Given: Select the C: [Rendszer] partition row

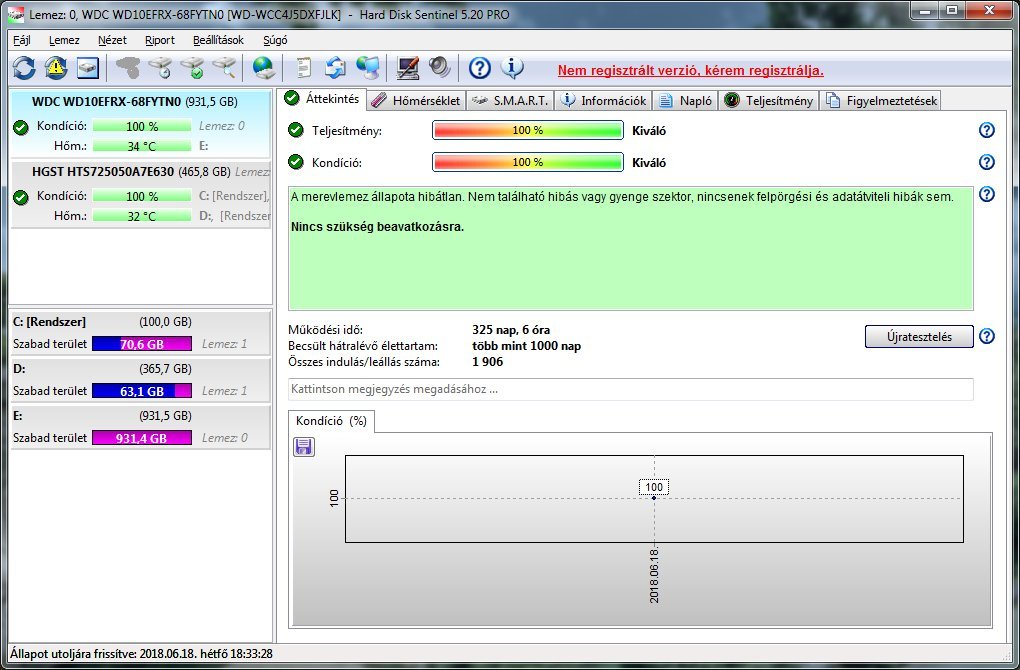Looking at the screenshot, I should 140,333.
